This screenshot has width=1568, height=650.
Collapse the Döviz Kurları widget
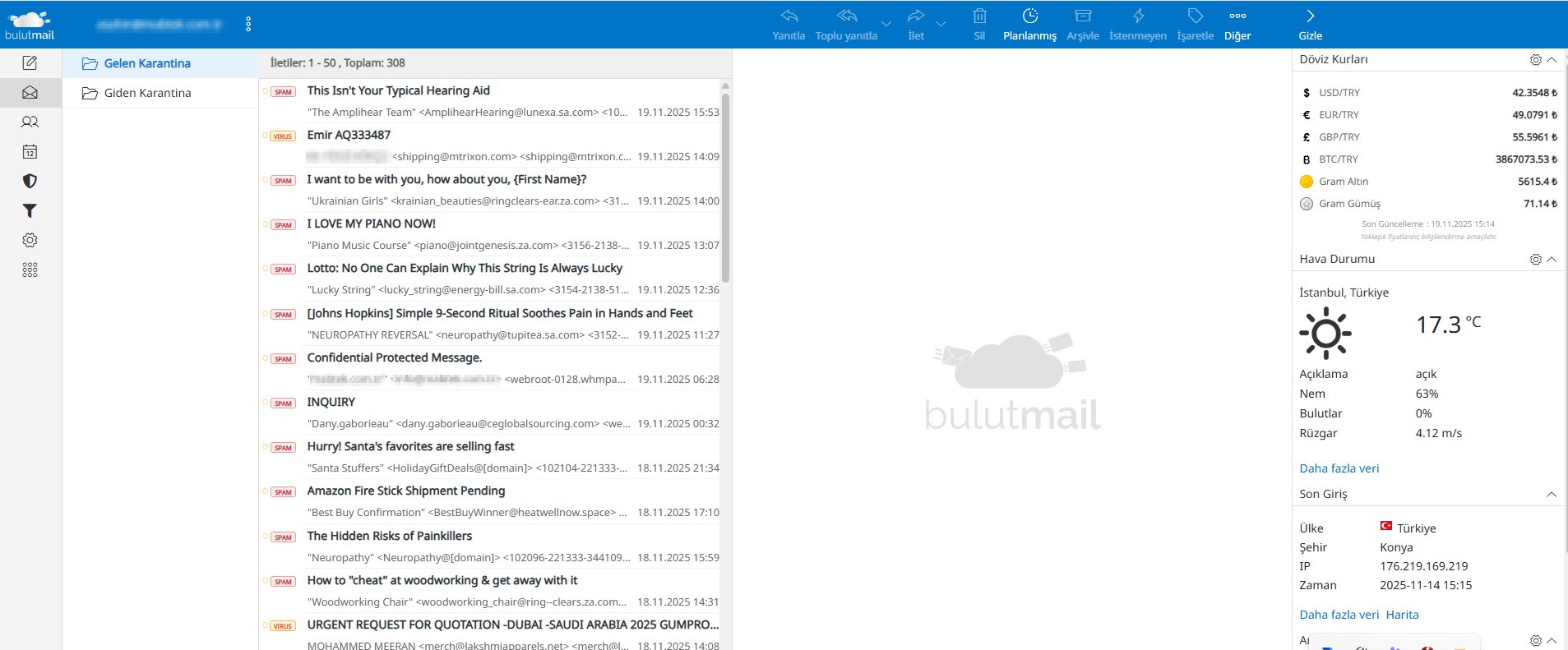pyautogui.click(x=1552, y=59)
